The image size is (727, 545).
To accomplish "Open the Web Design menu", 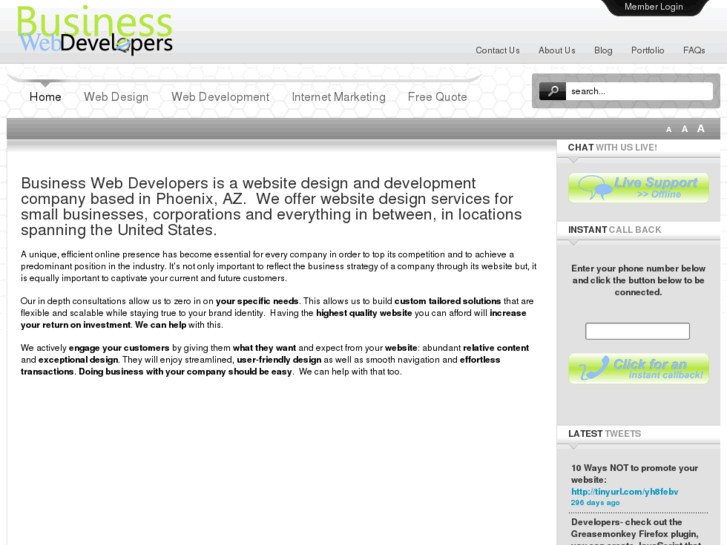I will tap(116, 97).
